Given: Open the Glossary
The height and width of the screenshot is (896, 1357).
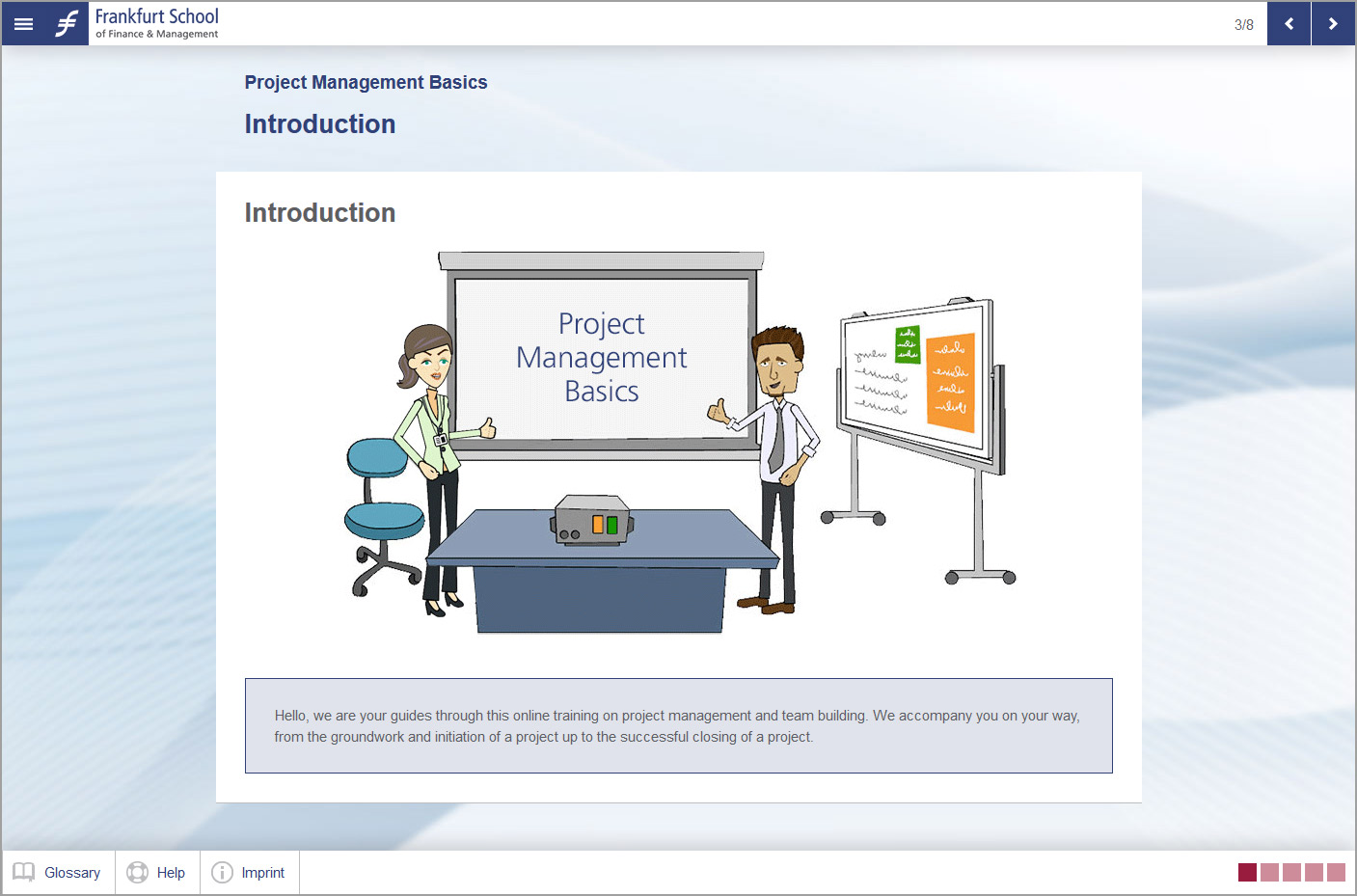Looking at the screenshot, I should 58,873.
